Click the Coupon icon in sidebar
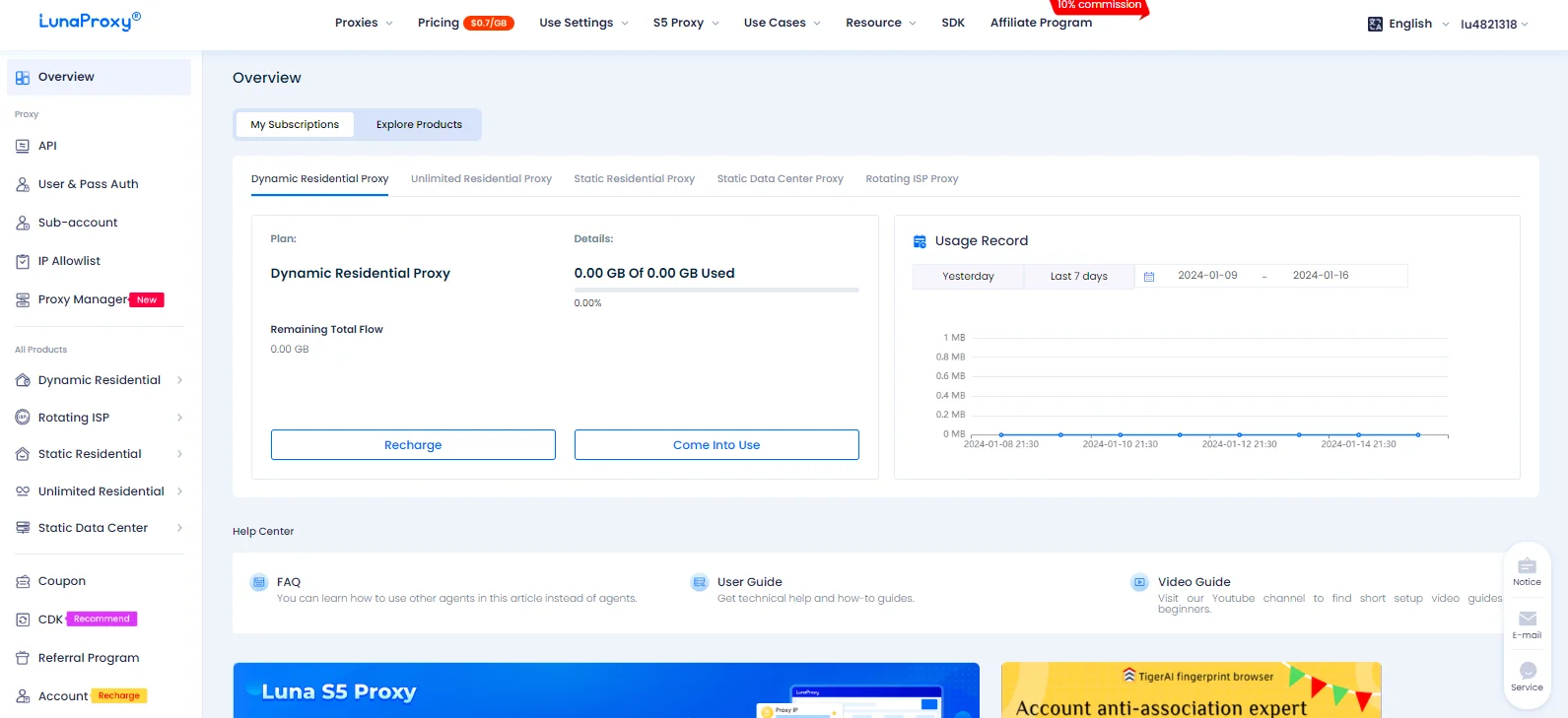 point(23,581)
